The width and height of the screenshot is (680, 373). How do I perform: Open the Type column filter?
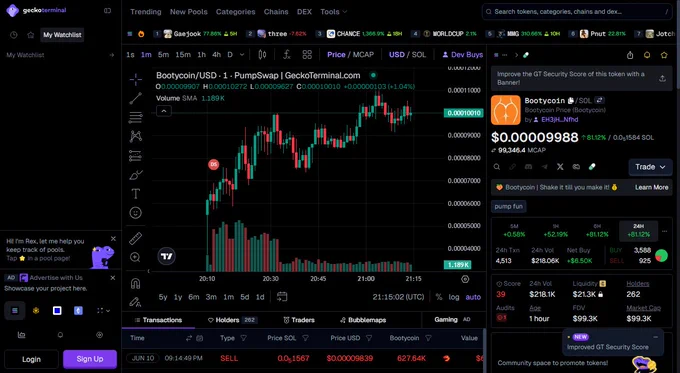tap(243, 338)
